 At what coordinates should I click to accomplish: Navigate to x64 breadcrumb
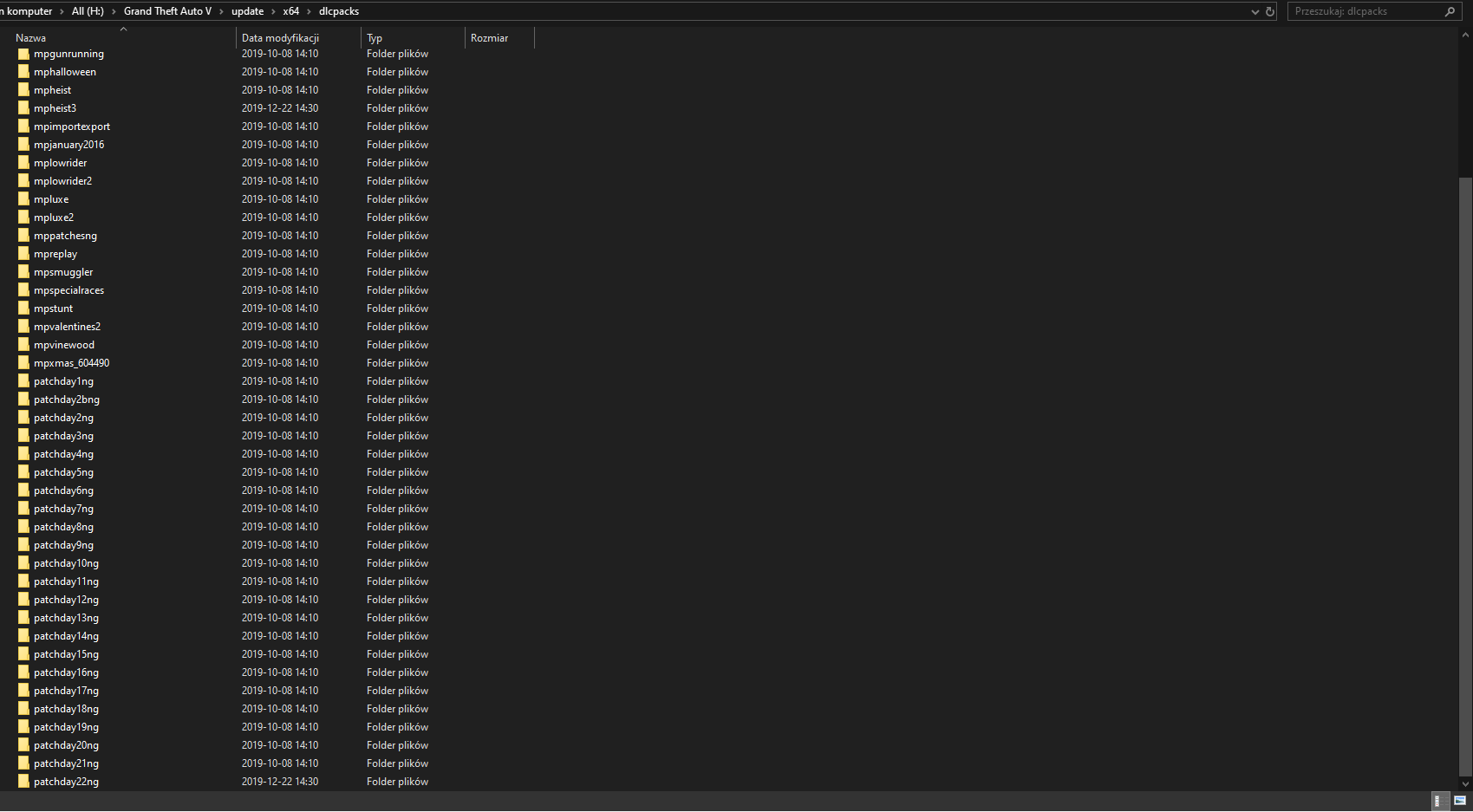click(x=290, y=11)
